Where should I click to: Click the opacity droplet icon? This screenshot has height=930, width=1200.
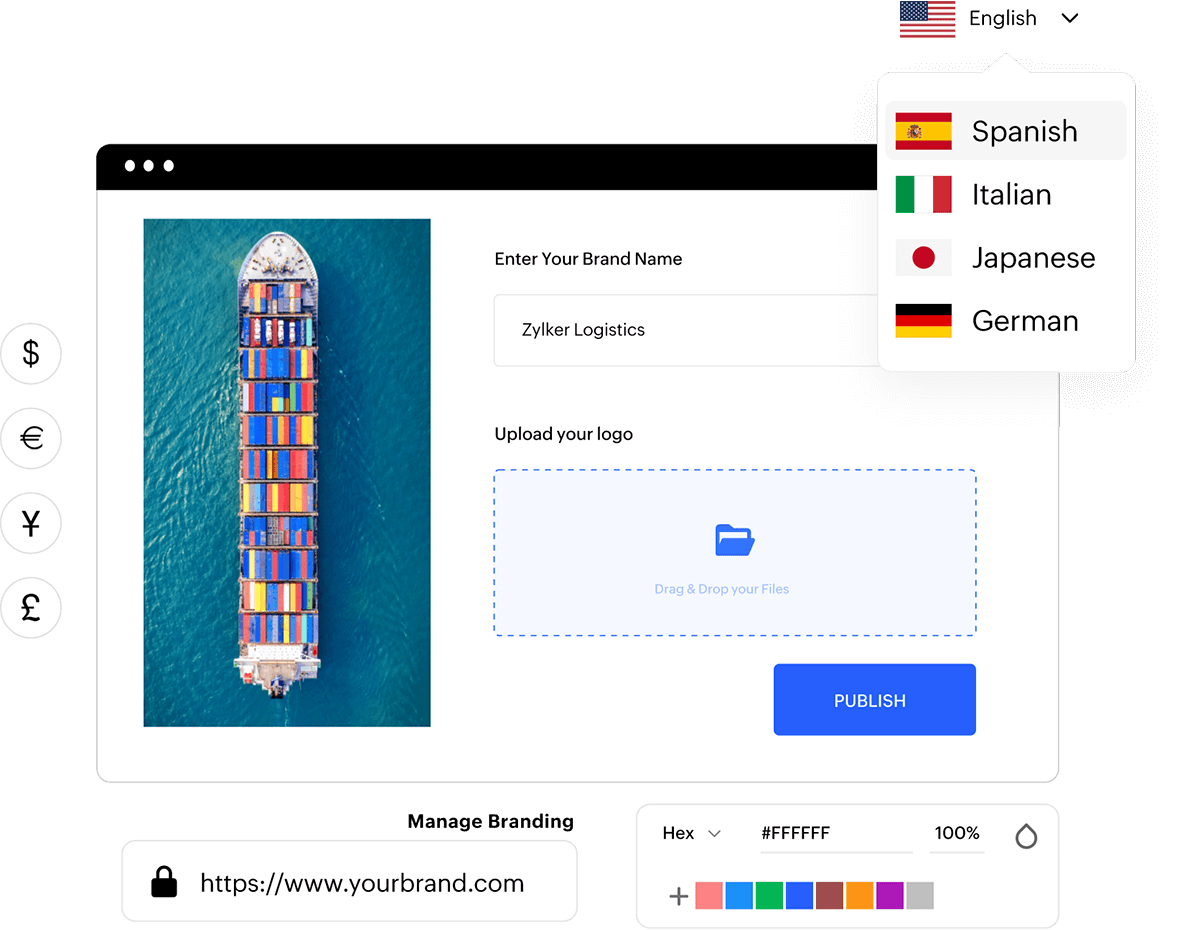[x=1026, y=836]
